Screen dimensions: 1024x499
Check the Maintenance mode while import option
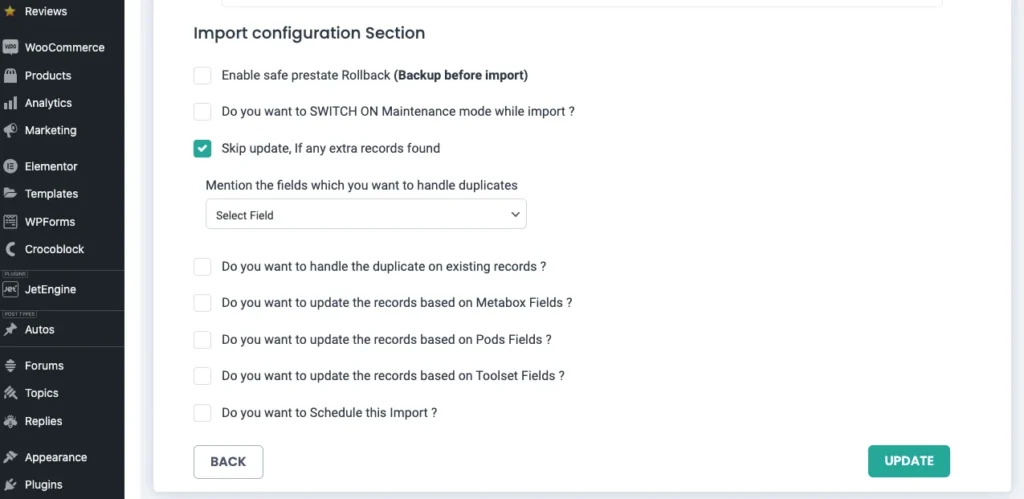point(203,111)
